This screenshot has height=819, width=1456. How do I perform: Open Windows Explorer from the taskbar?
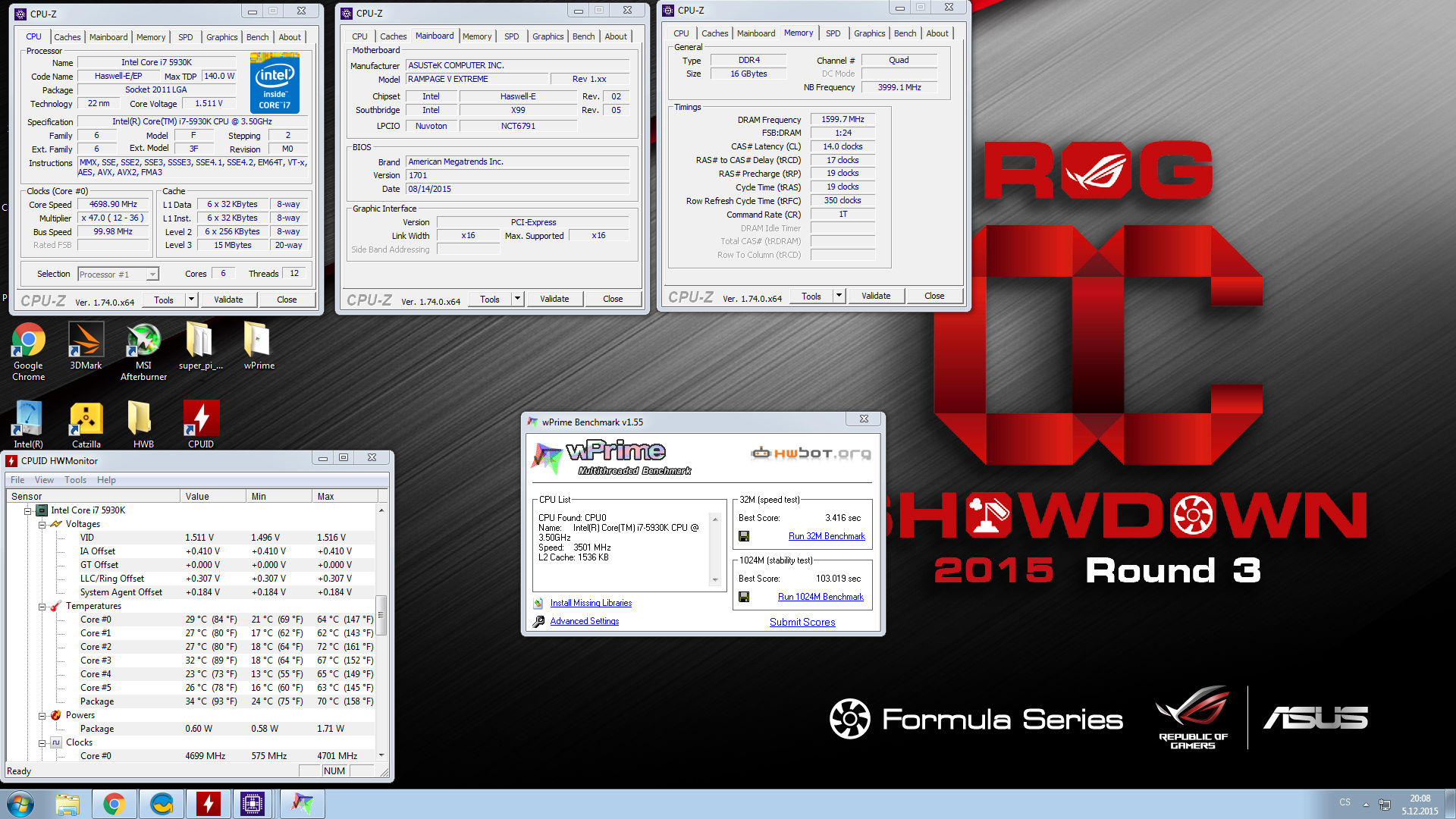click(67, 804)
